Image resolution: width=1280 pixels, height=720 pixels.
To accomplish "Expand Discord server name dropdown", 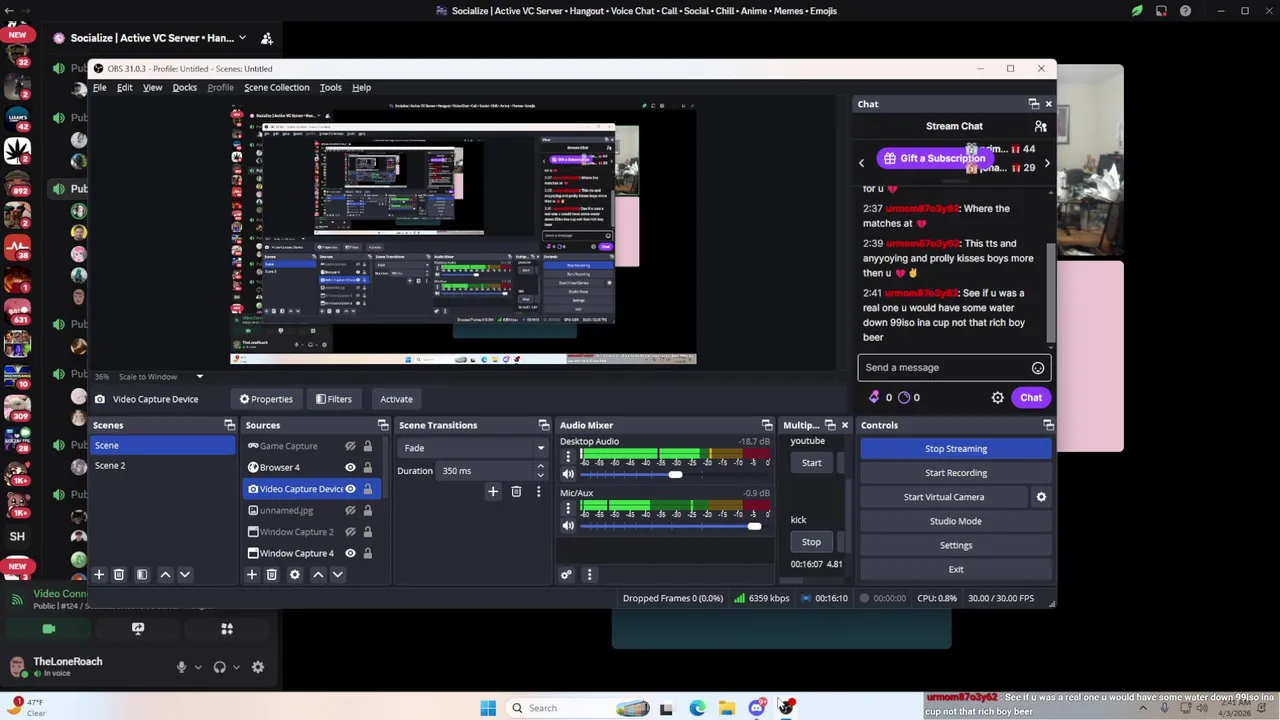I will point(242,38).
